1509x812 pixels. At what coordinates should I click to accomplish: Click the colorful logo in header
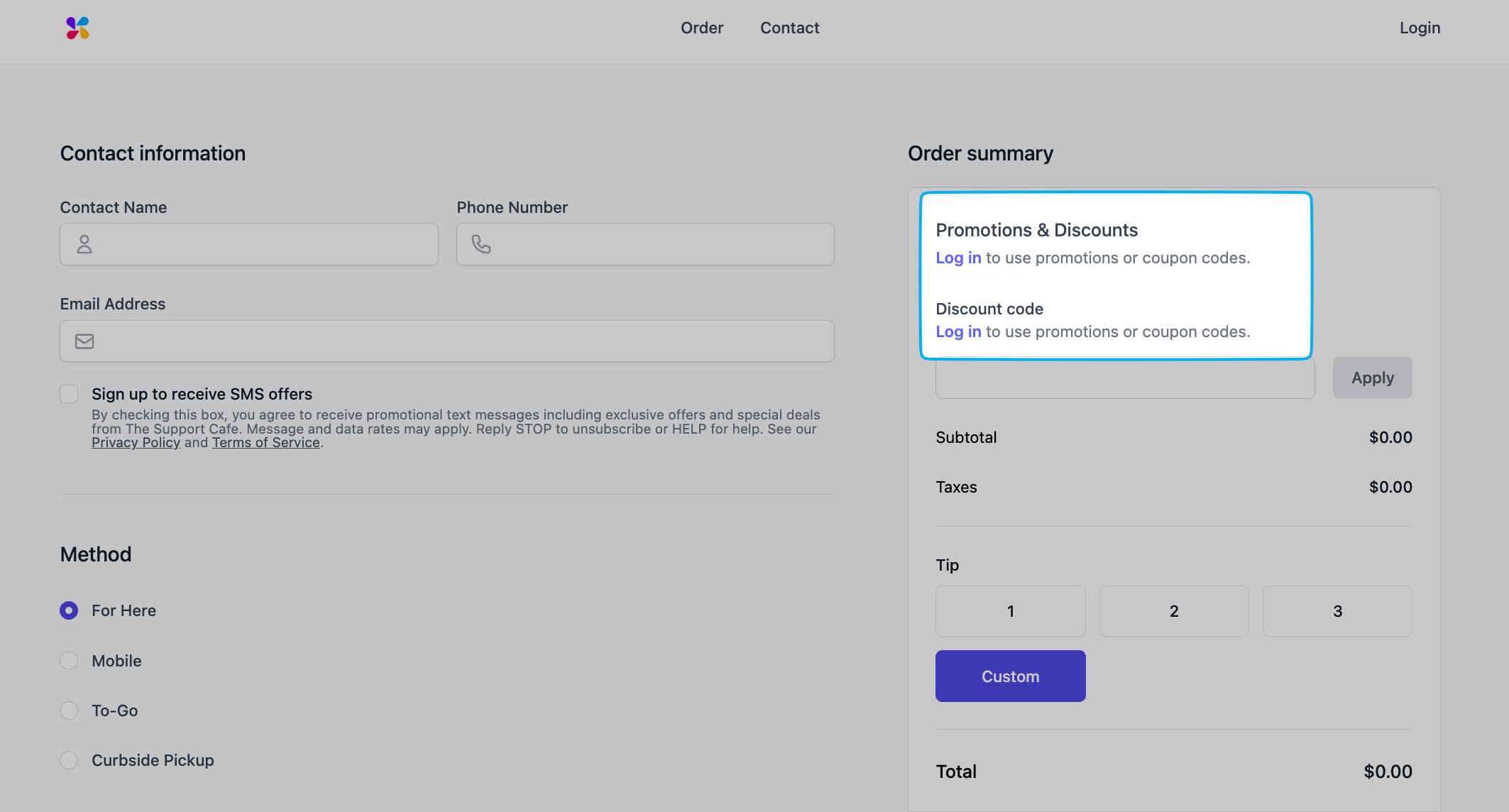pos(77,28)
